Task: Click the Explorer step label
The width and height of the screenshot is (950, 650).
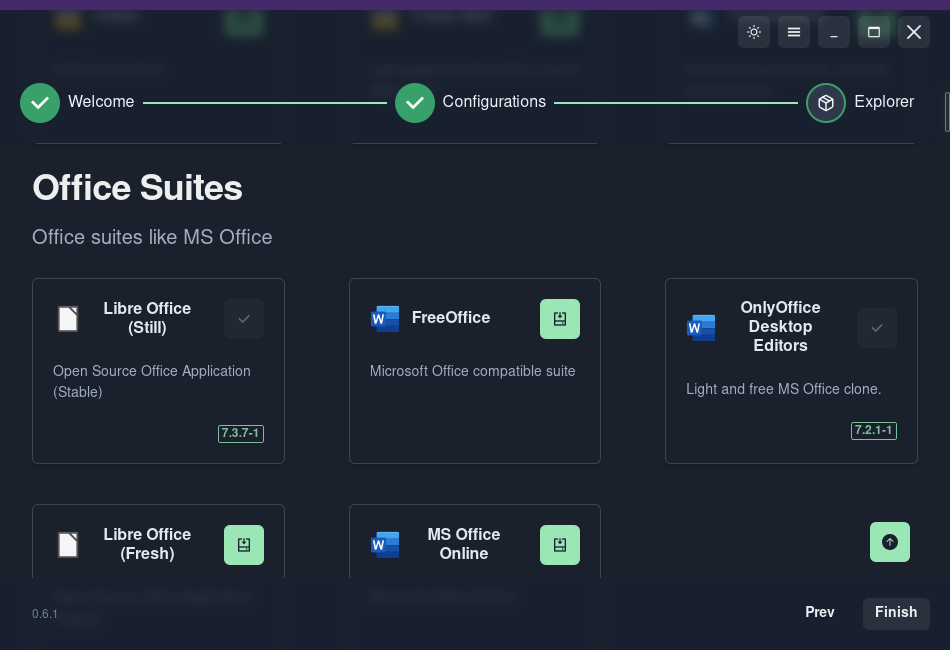Action: (884, 102)
